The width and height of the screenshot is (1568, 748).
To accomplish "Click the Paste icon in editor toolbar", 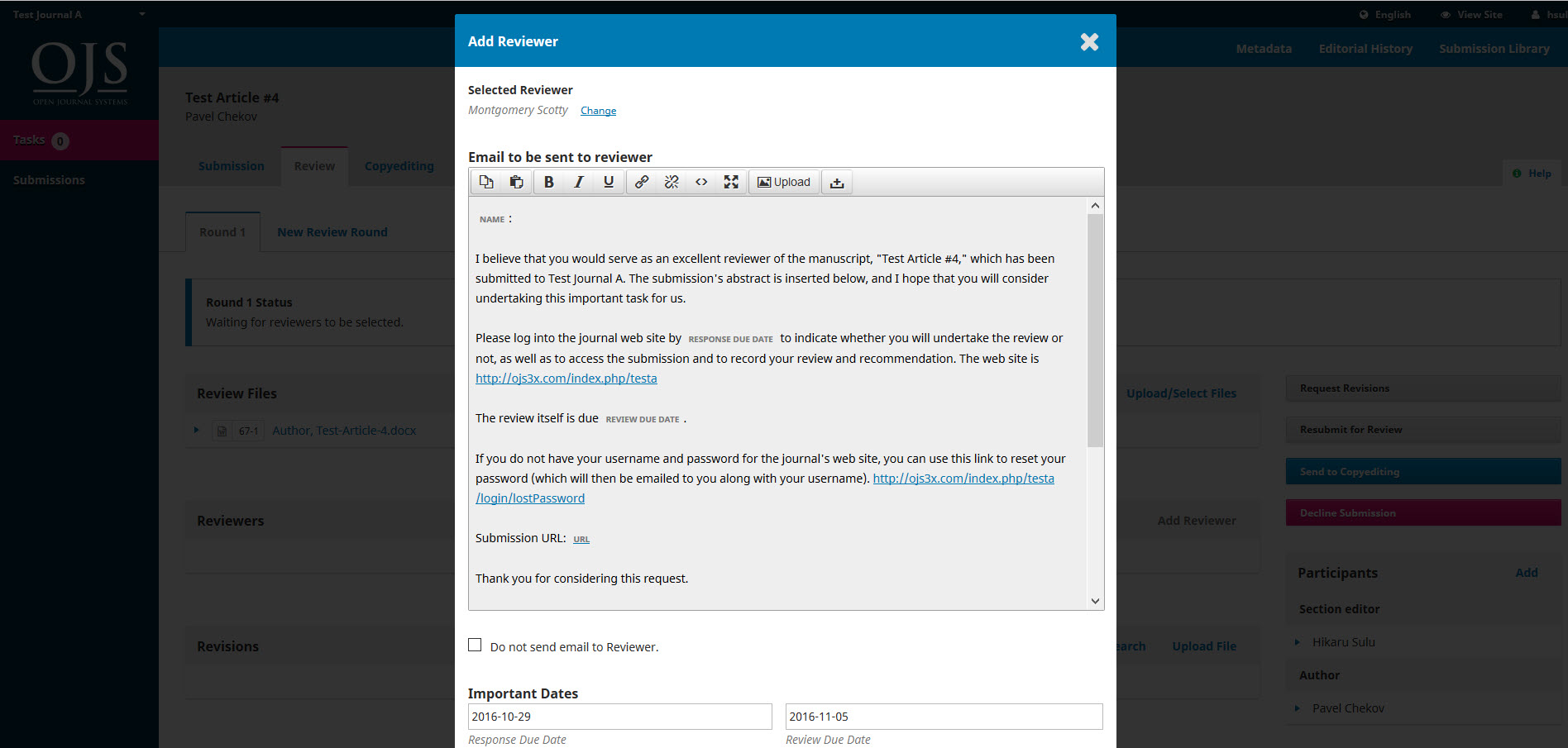I will tap(516, 182).
